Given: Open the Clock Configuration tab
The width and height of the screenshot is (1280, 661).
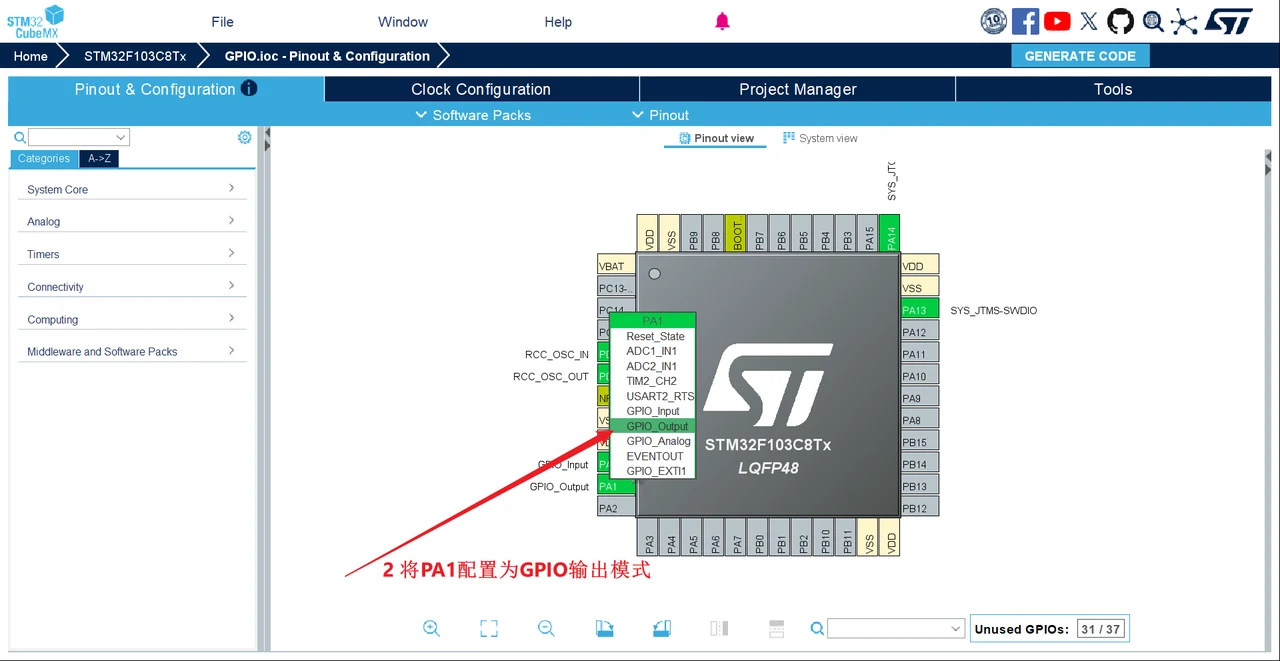Looking at the screenshot, I should [481, 89].
